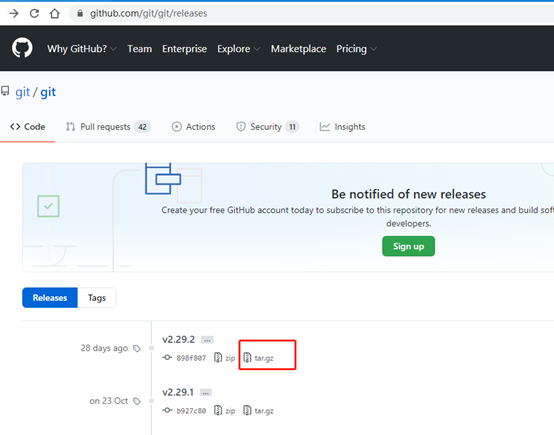The width and height of the screenshot is (554, 435).
Task: Click the on 23 Oct date text
Action: coord(108,401)
